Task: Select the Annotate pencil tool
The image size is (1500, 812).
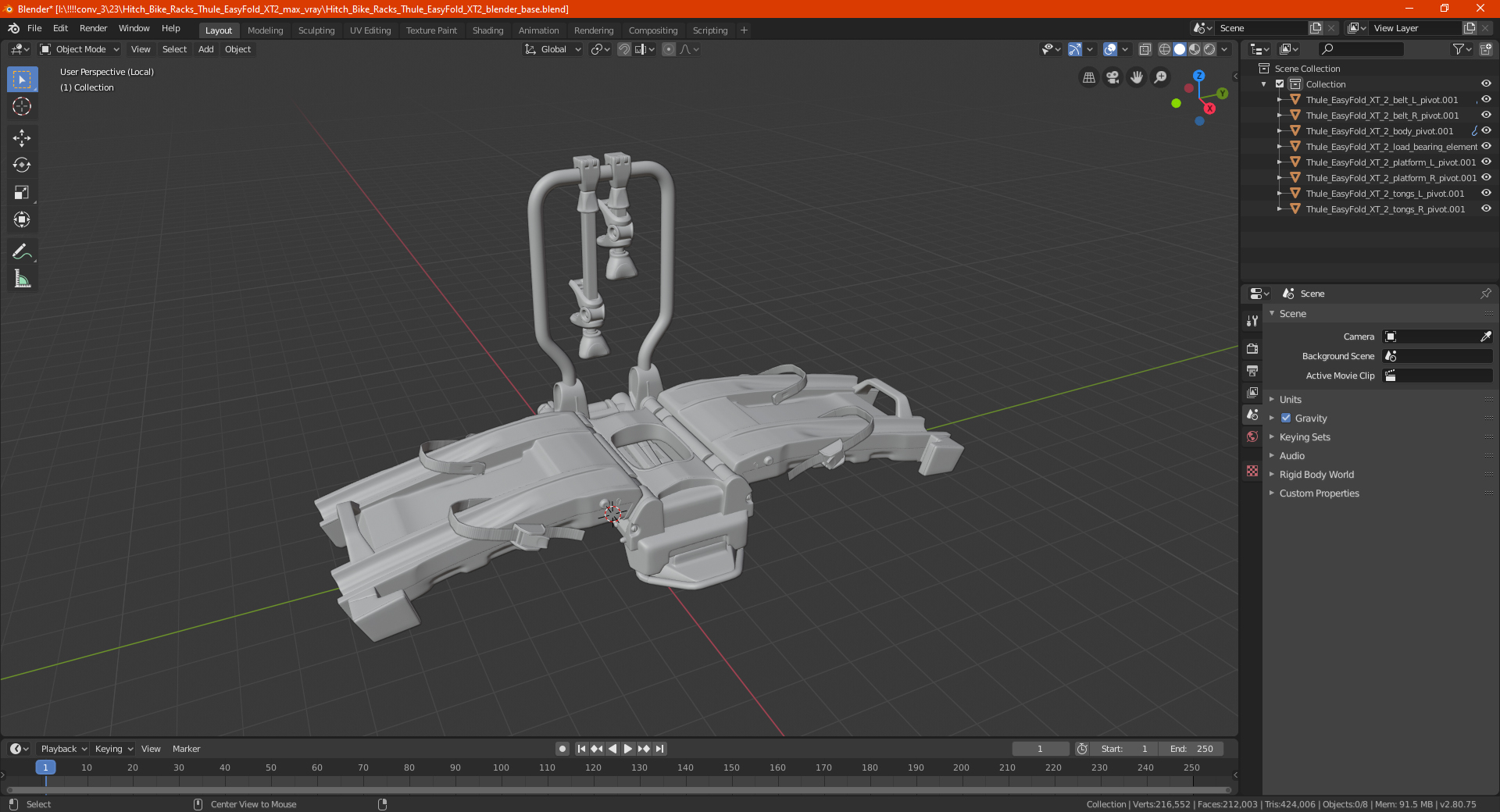Action: point(22,251)
